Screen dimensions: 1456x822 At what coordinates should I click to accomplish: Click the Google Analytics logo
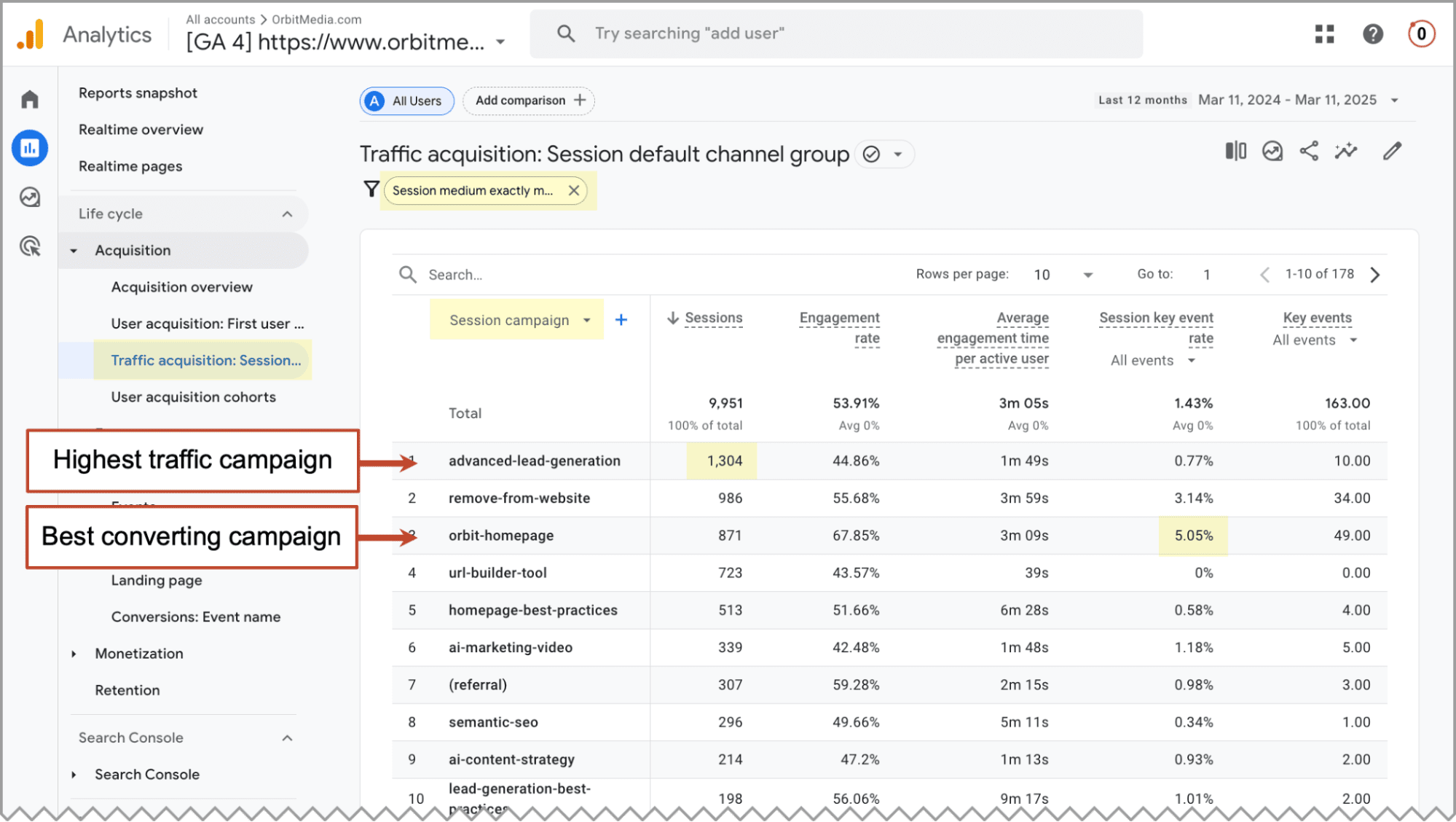31,34
